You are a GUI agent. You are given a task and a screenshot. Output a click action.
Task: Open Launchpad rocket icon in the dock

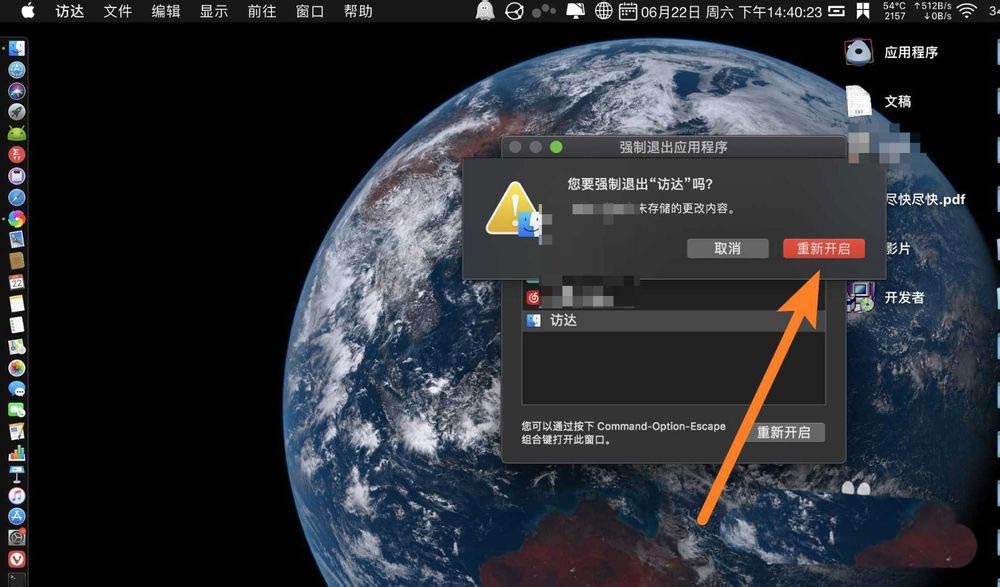17,112
